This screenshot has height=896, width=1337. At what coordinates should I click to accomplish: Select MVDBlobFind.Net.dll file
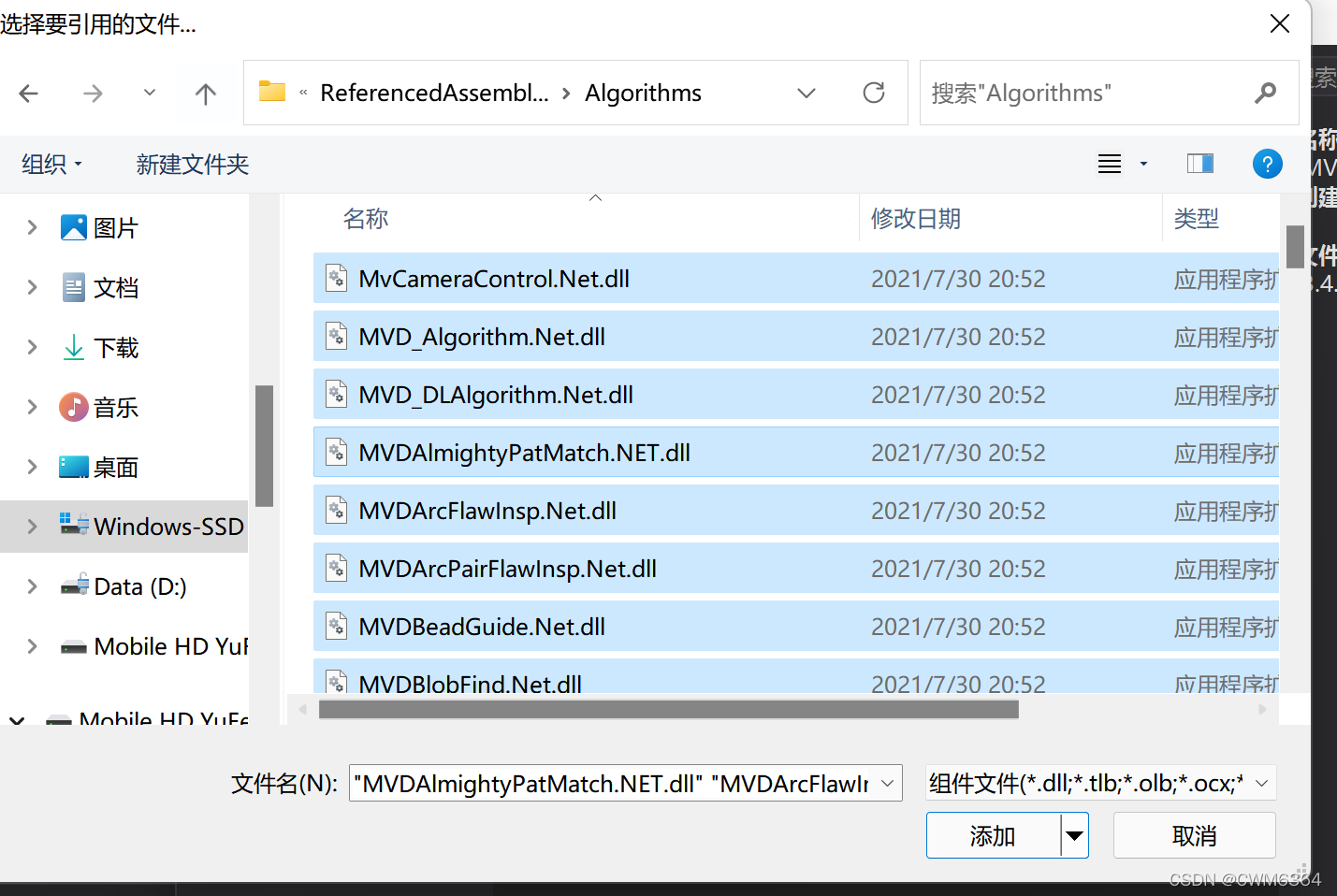tap(795, 677)
